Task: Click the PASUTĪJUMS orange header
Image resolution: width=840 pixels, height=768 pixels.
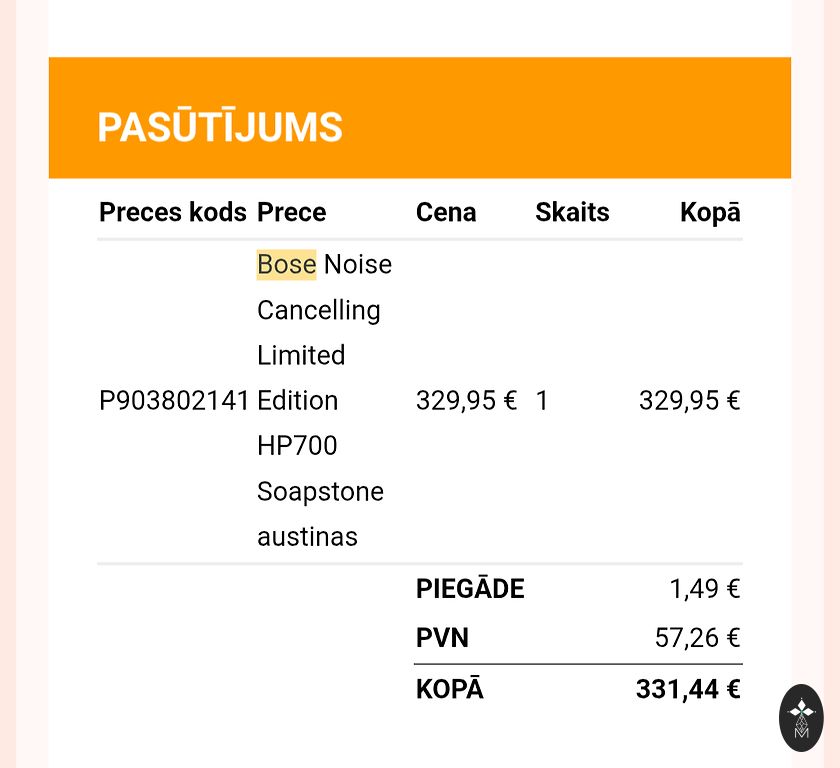Action: coord(220,128)
